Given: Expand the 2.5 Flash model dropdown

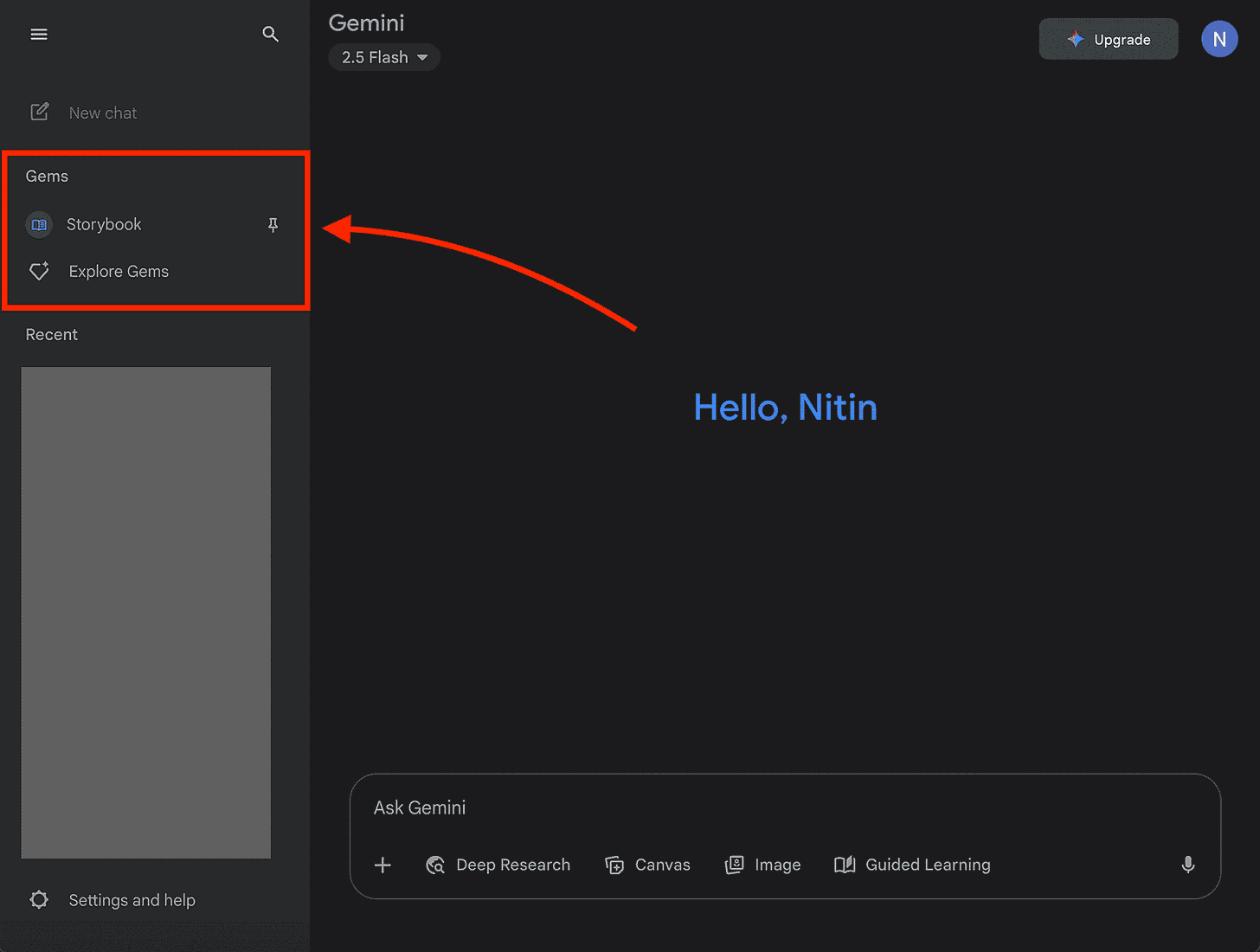Looking at the screenshot, I should click(x=384, y=58).
